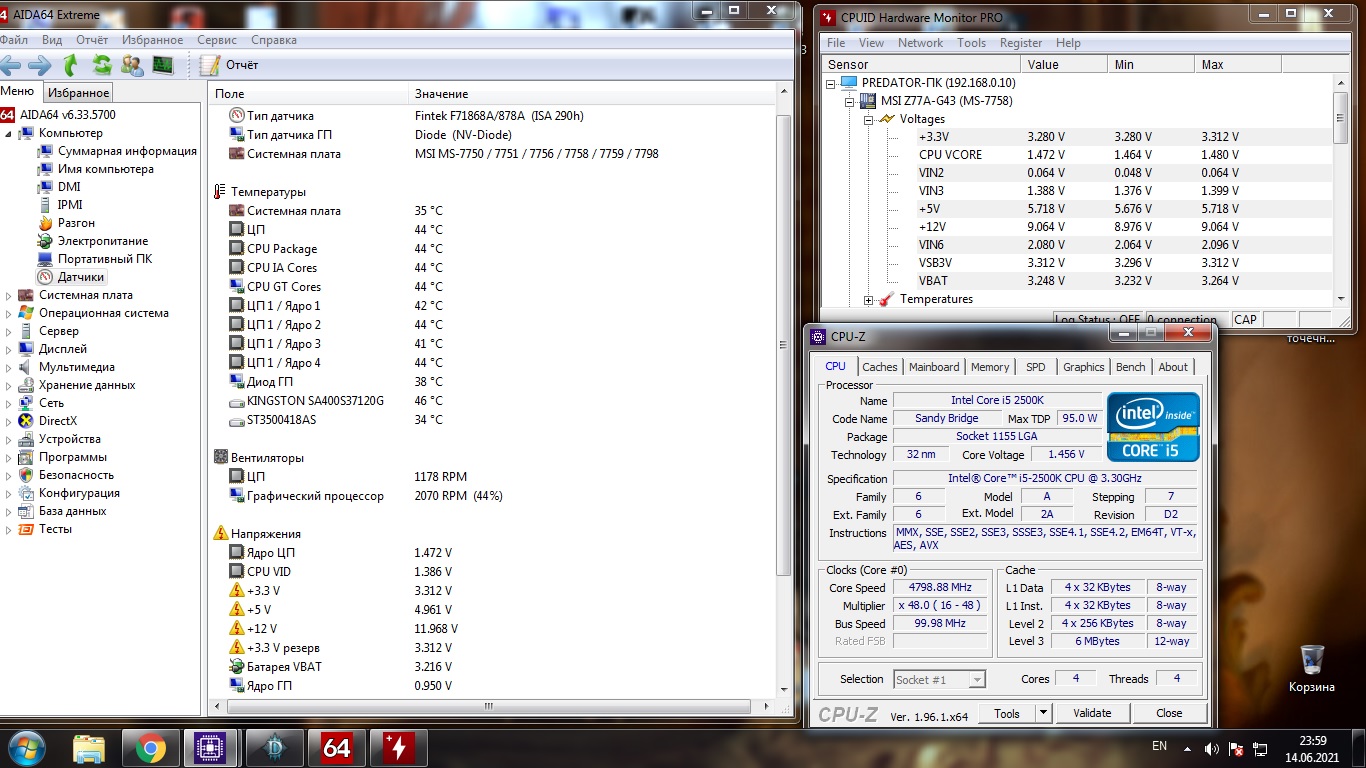The width and height of the screenshot is (1366, 768).
Task: Click the AIDA64 Back arrow toolbar icon
Action: tap(11, 66)
